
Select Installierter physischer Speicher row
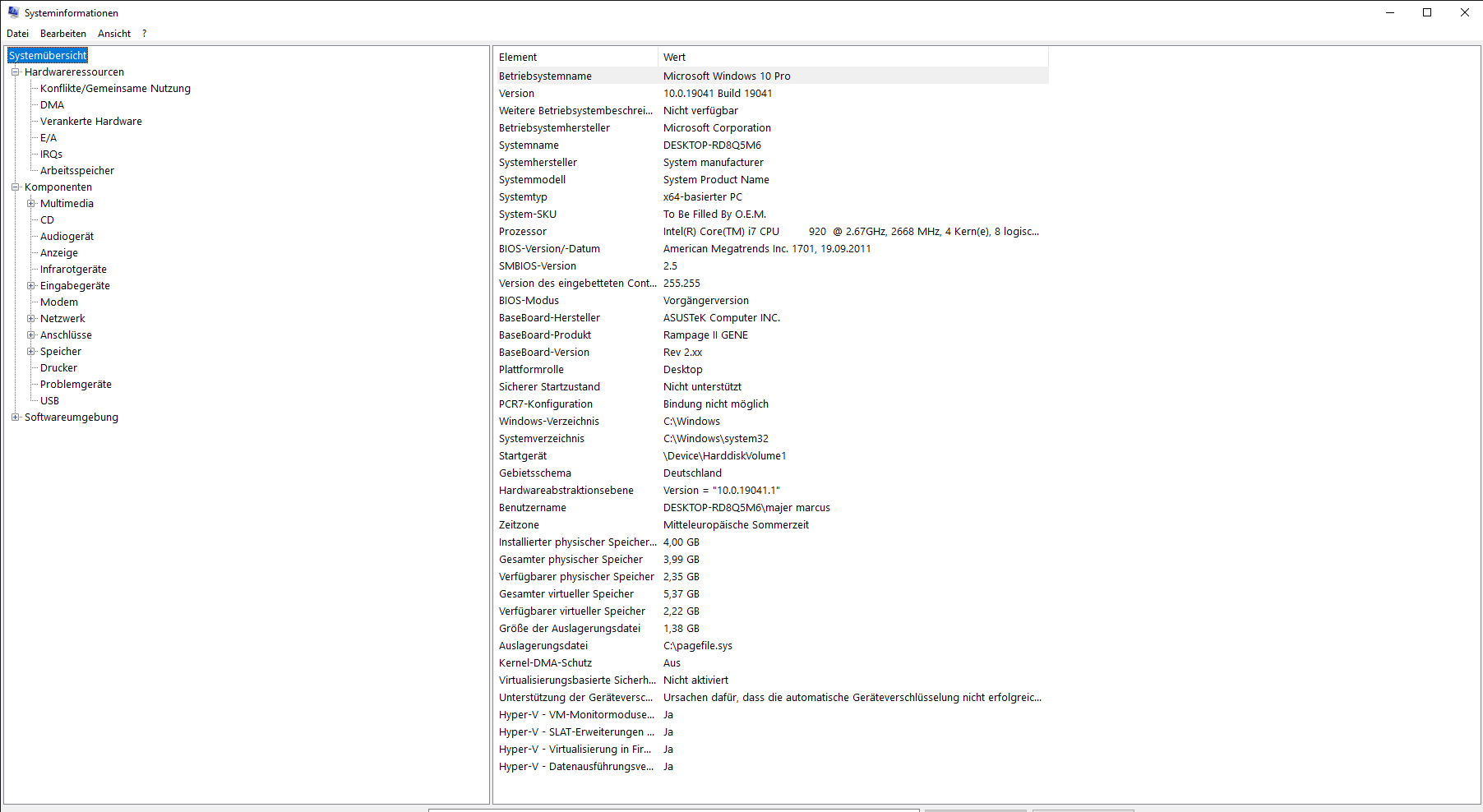click(771, 542)
